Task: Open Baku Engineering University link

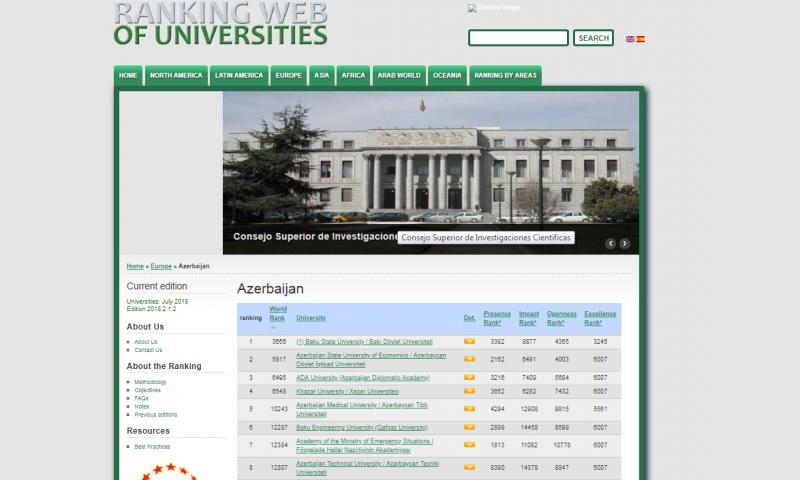Action: pyautogui.click(x=362, y=427)
